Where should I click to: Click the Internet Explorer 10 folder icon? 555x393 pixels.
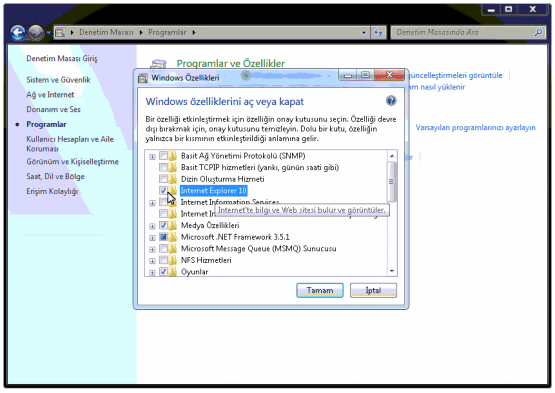click(x=172, y=190)
